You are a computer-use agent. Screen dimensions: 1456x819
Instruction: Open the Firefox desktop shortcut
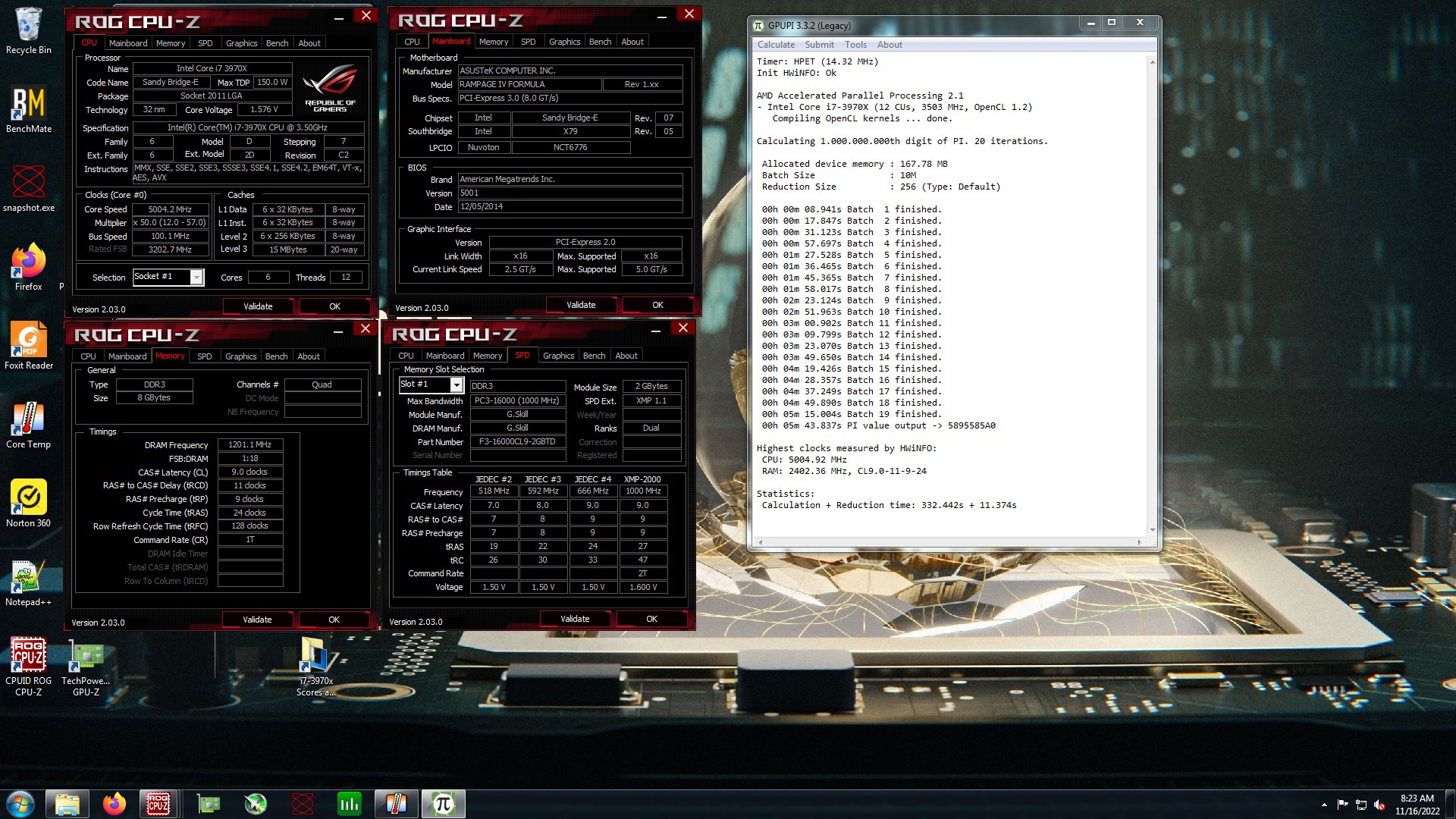(28, 268)
